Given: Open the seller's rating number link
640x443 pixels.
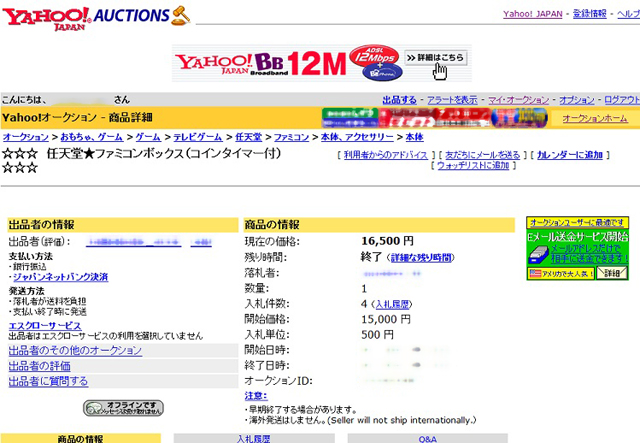Looking at the screenshot, I should coord(201,242).
